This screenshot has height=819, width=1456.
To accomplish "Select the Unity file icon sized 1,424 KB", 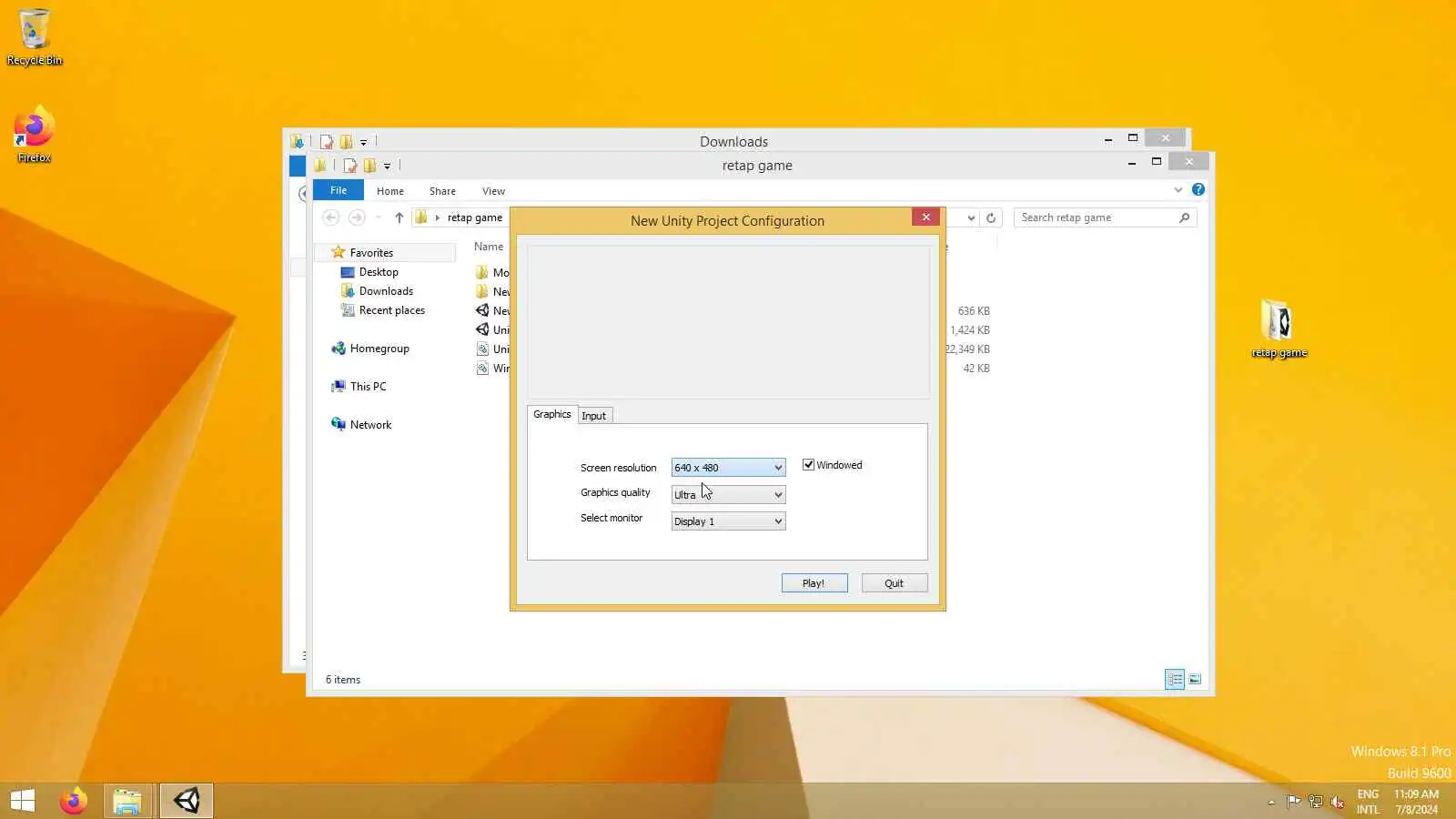I will point(482,329).
